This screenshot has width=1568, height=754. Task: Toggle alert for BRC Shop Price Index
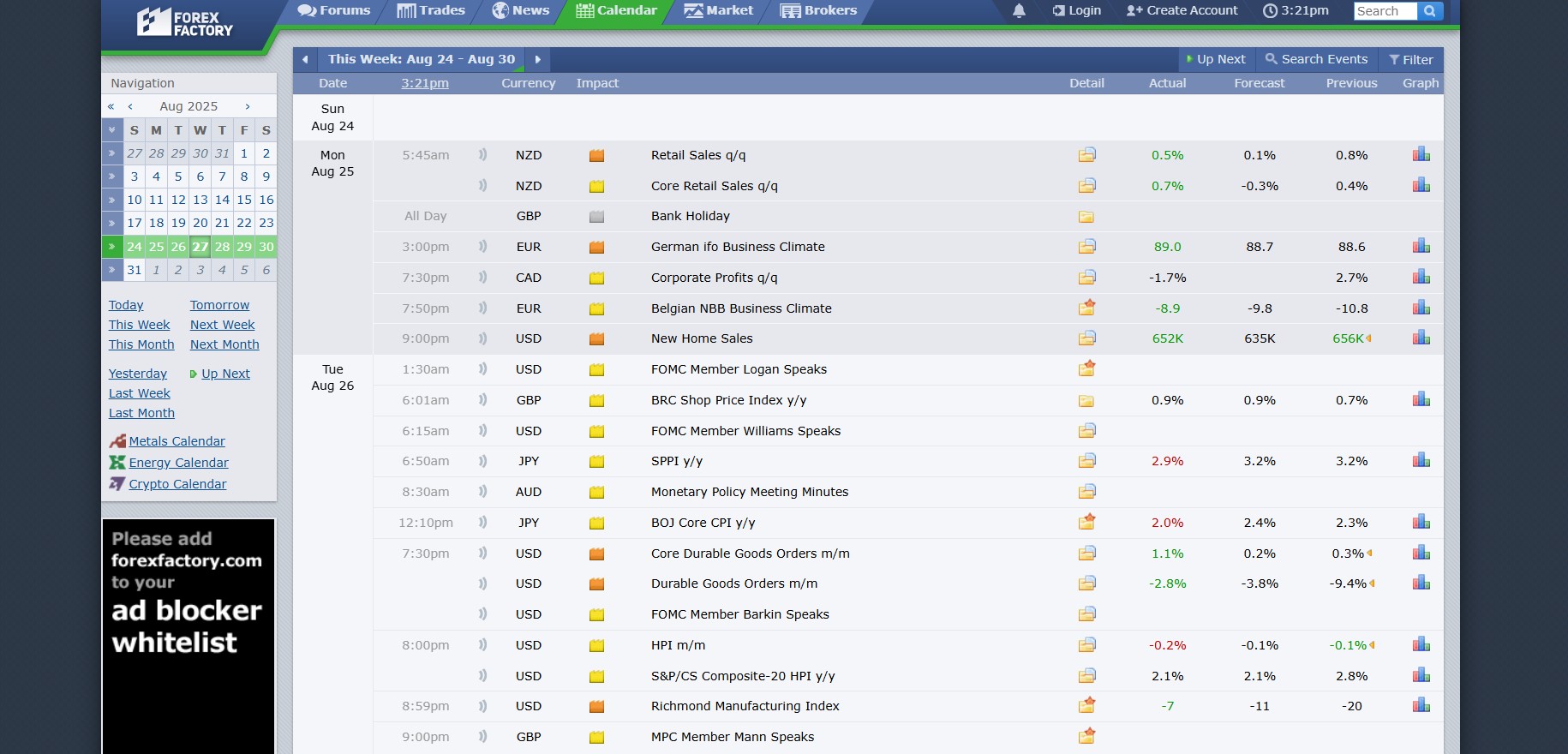(x=482, y=400)
